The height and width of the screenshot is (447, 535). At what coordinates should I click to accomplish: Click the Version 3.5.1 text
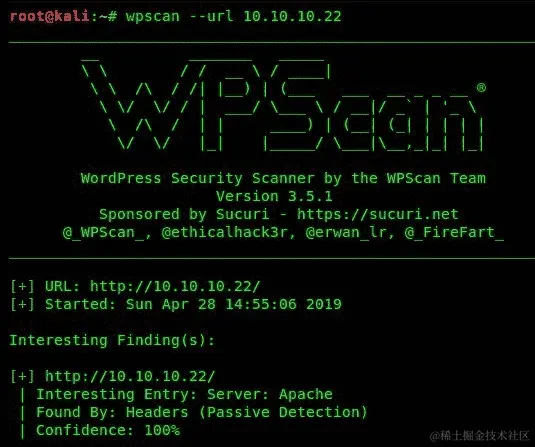[x=274, y=196]
